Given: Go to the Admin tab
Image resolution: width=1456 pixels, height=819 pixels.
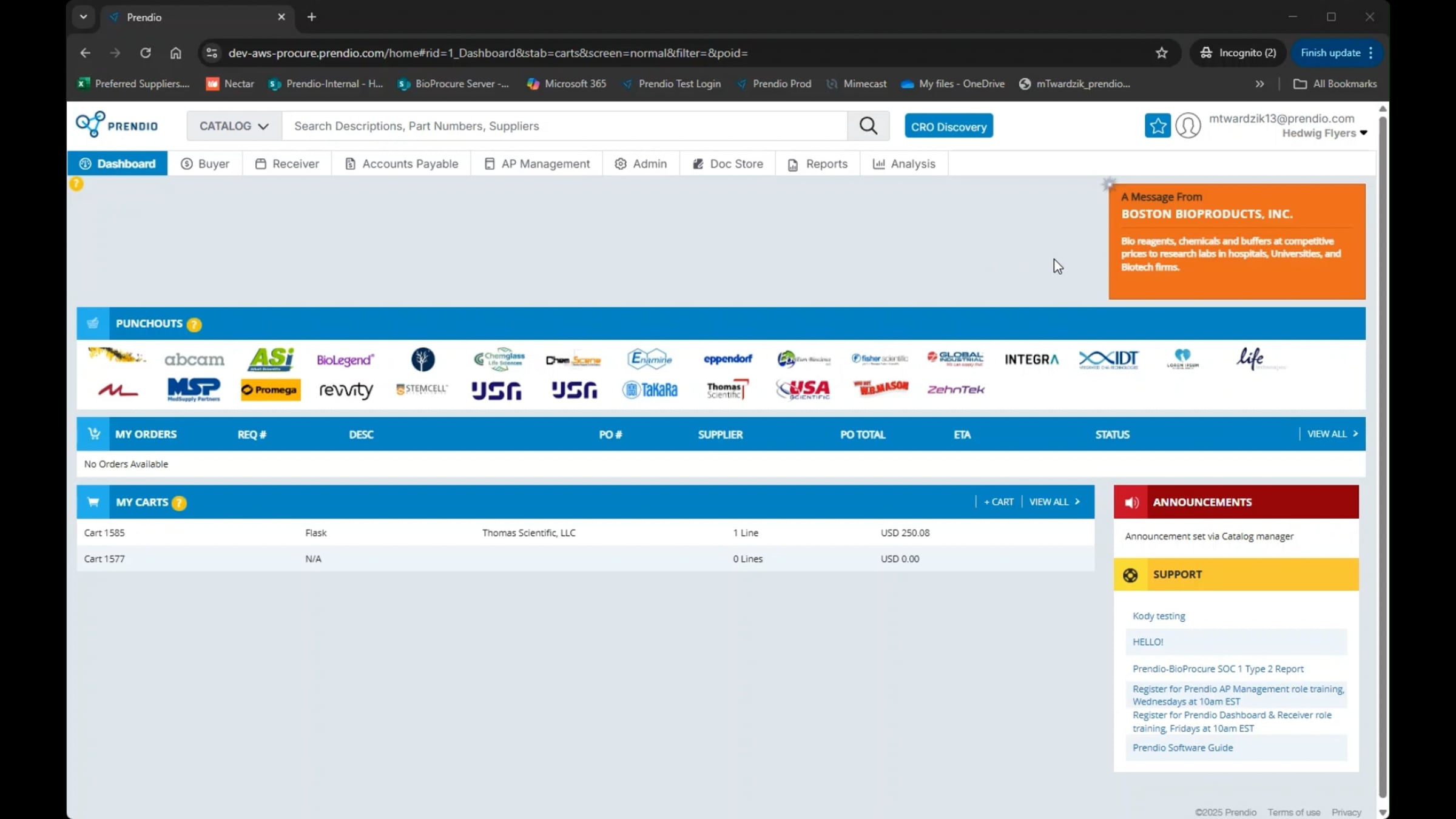Looking at the screenshot, I should 641,164.
